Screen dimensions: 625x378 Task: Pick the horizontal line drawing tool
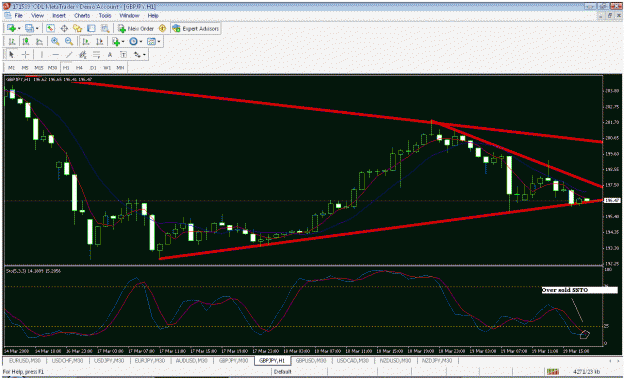pos(55,54)
